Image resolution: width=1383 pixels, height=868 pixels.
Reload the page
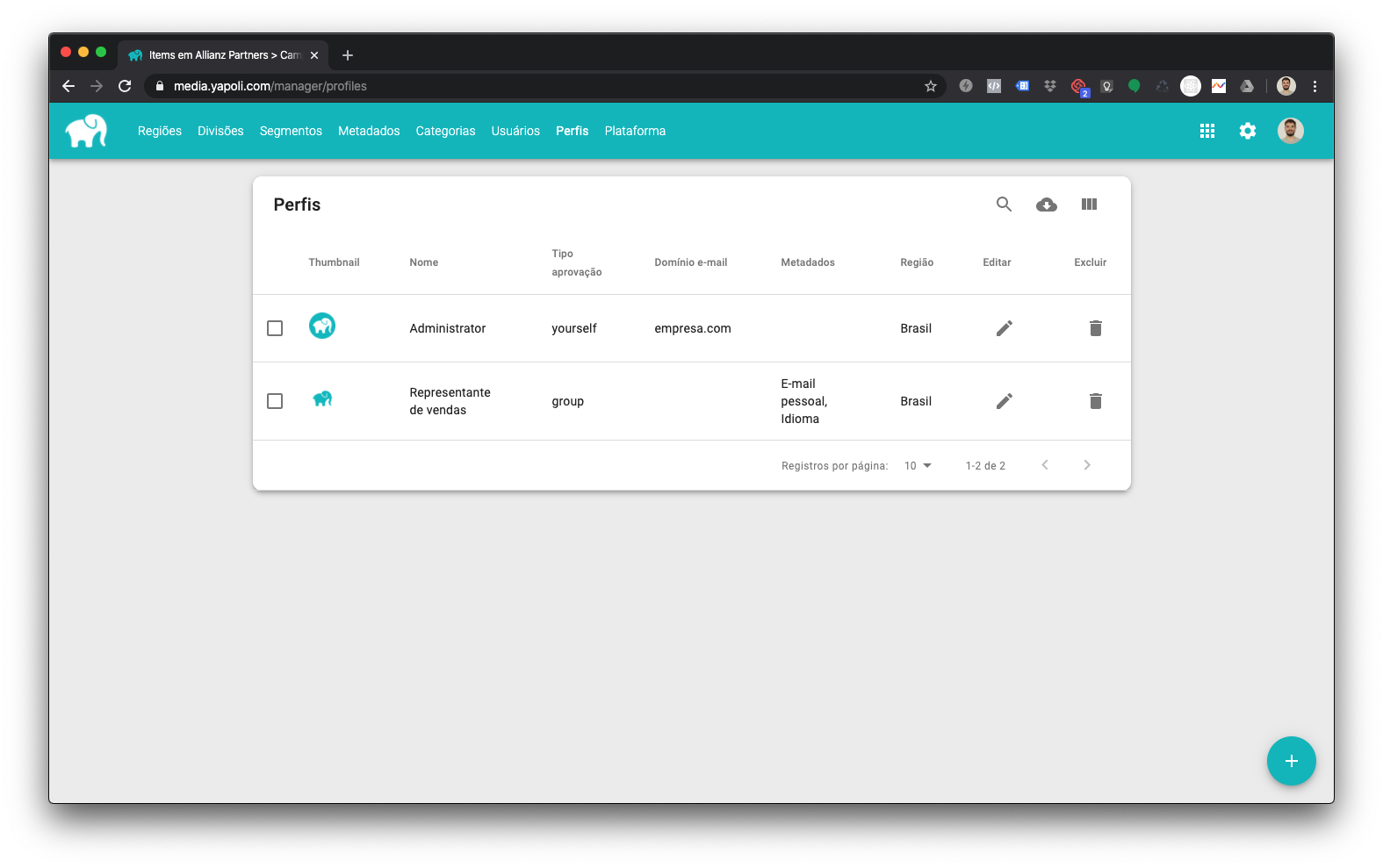click(x=125, y=86)
